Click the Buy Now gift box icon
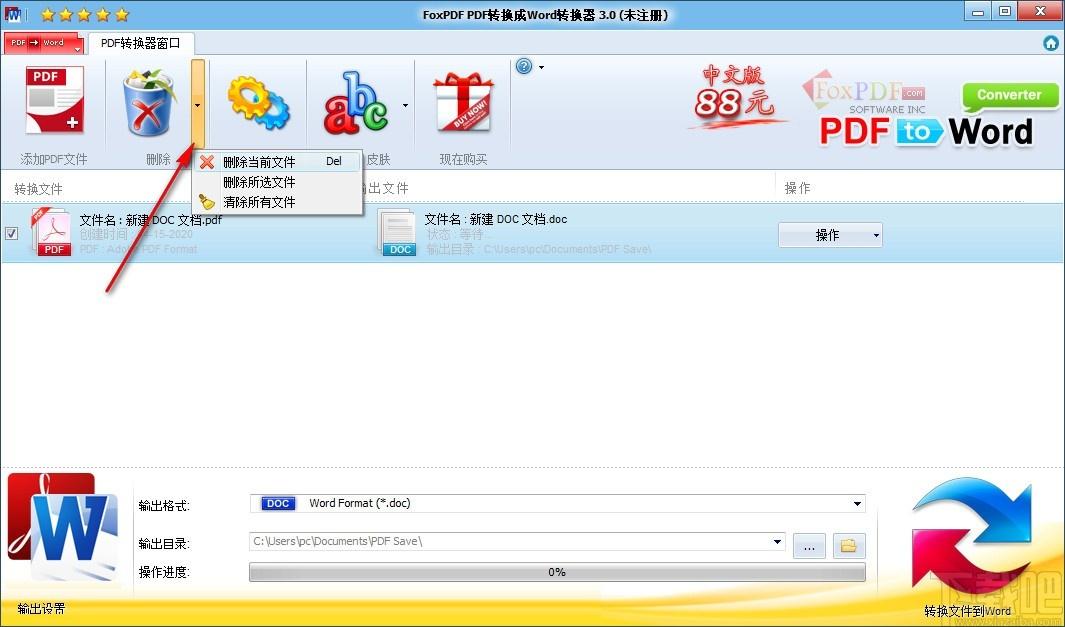 pos(463,102)
